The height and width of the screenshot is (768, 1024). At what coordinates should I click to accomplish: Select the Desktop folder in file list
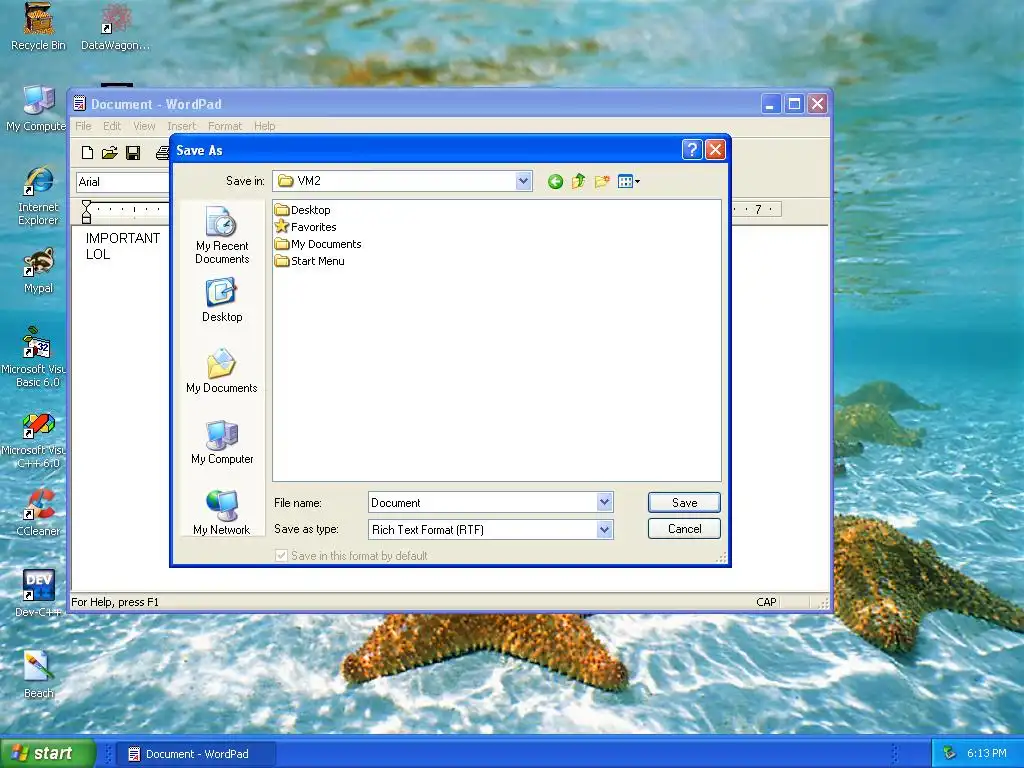[303, 210]
